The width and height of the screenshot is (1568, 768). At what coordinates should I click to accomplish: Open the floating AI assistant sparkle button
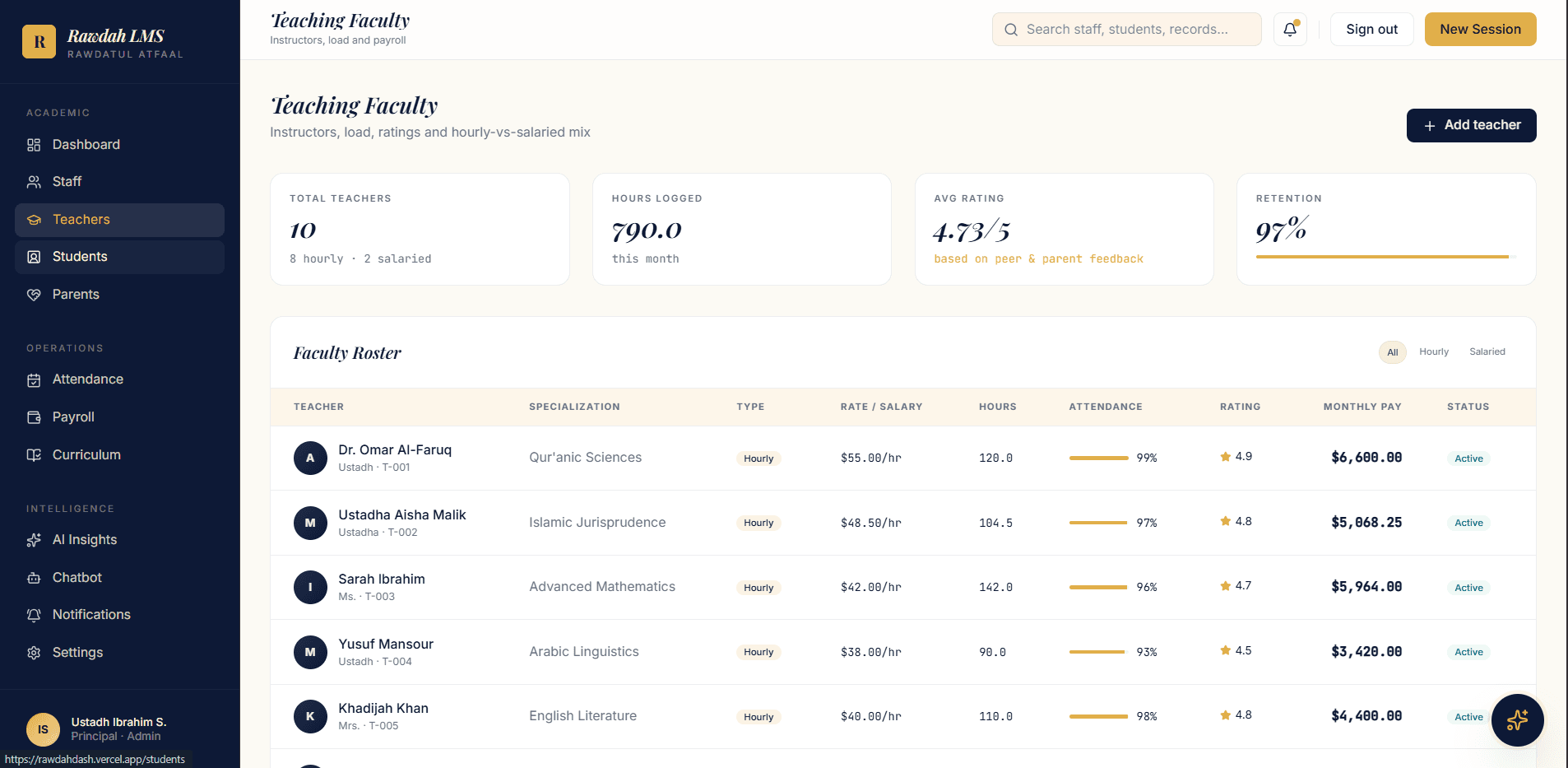pyautogui.click(x=1517, y=720)
